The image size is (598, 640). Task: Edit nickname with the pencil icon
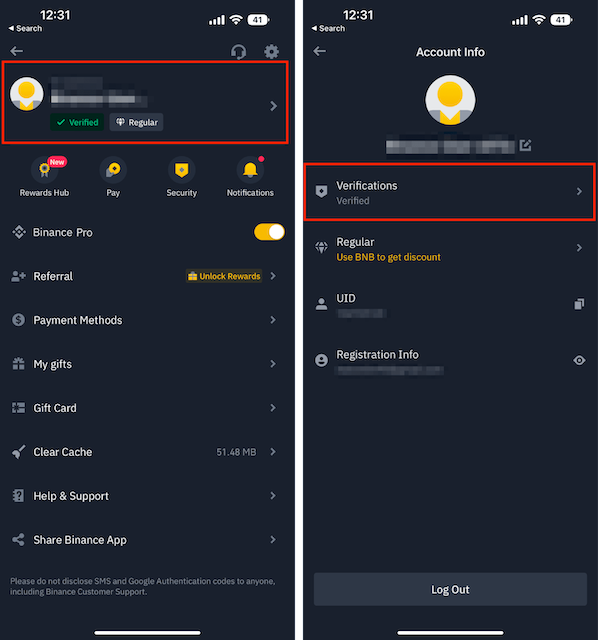click(525, 145)
